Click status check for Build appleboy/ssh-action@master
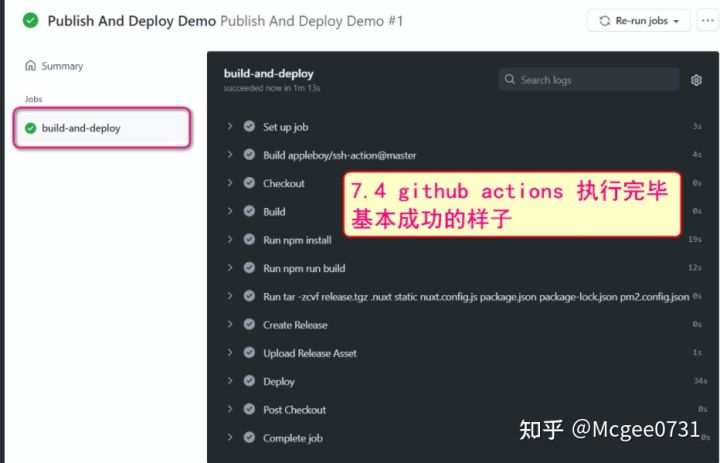The image size is (720, 463). [x=249, y=155]
